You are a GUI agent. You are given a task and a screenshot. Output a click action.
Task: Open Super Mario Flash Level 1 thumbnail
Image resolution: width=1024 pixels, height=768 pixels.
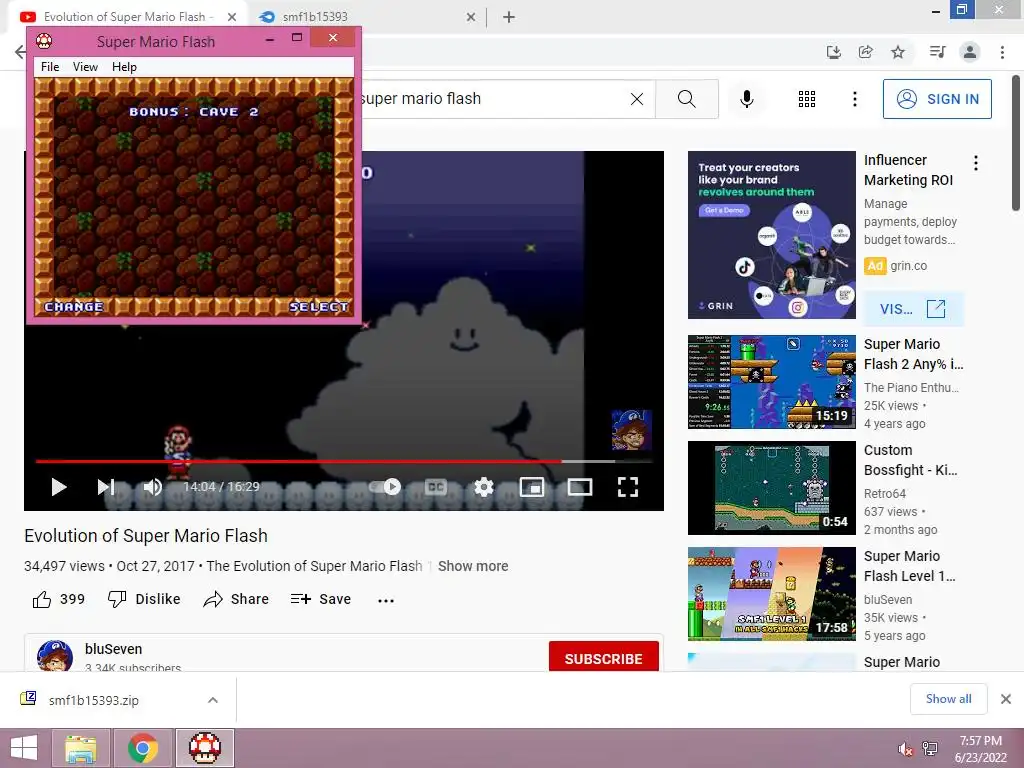(x=771, y=594)
